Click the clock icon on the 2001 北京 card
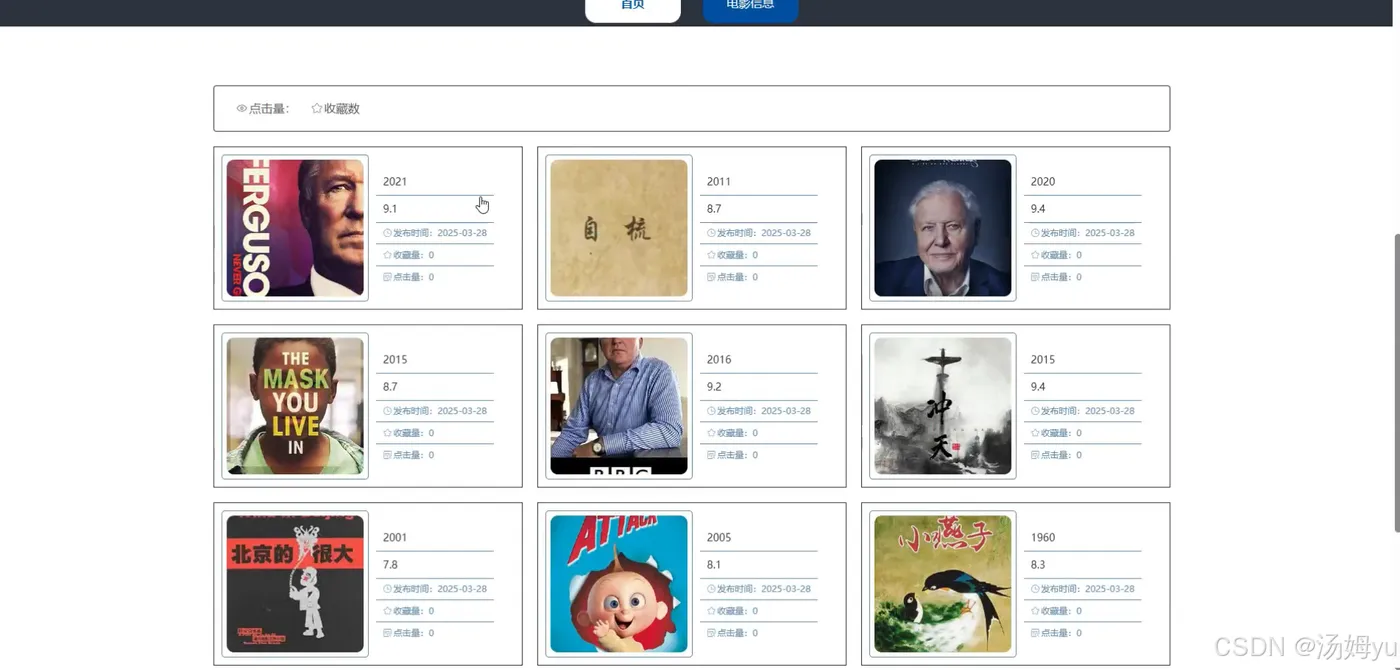Viewport: 1400px width, 670px height. tap(387, 589)
